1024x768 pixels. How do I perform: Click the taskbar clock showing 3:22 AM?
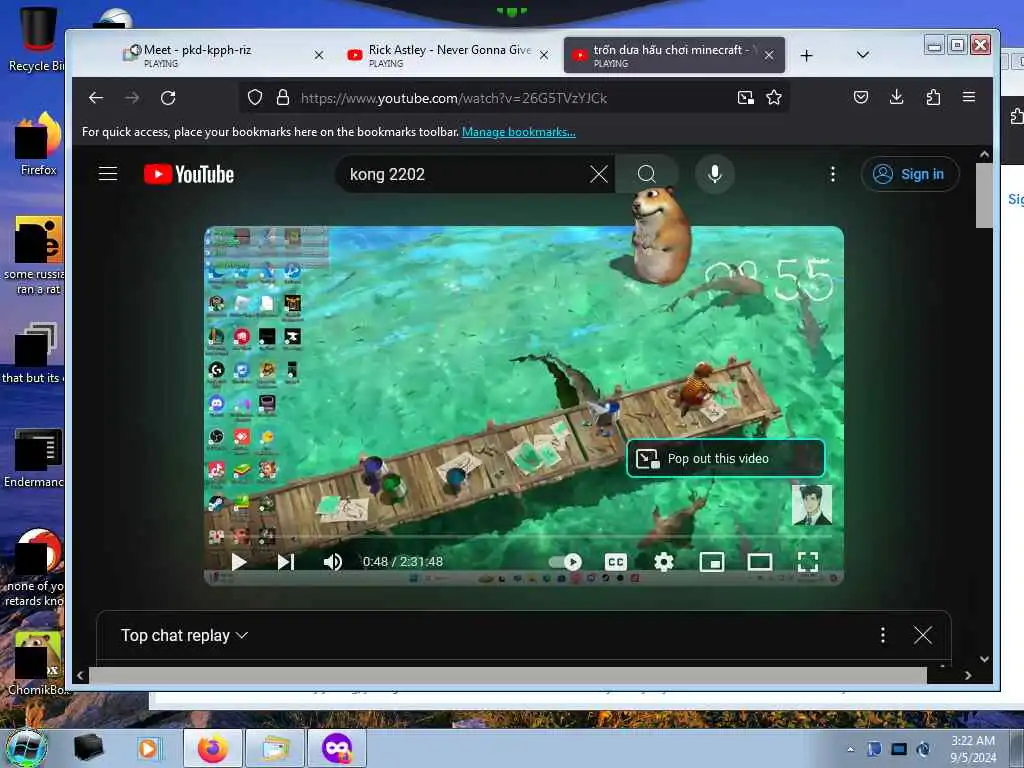pos(973,749)
